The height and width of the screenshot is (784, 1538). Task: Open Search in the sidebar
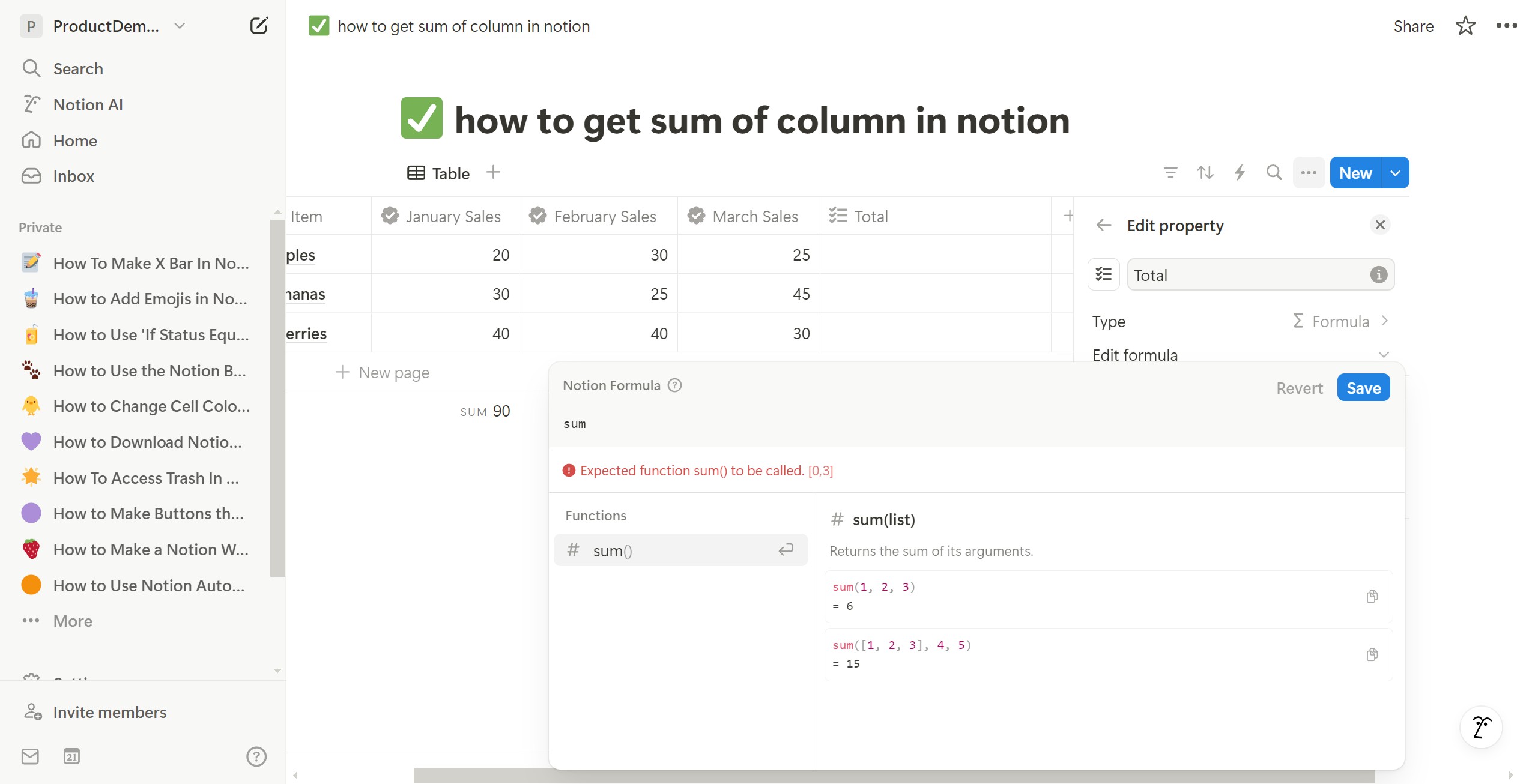(78, 68)
